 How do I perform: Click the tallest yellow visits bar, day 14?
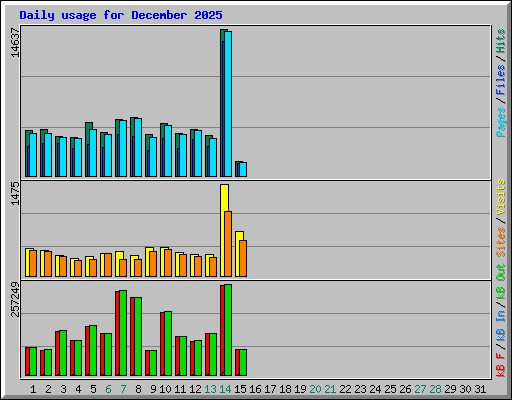coord(224,231)
